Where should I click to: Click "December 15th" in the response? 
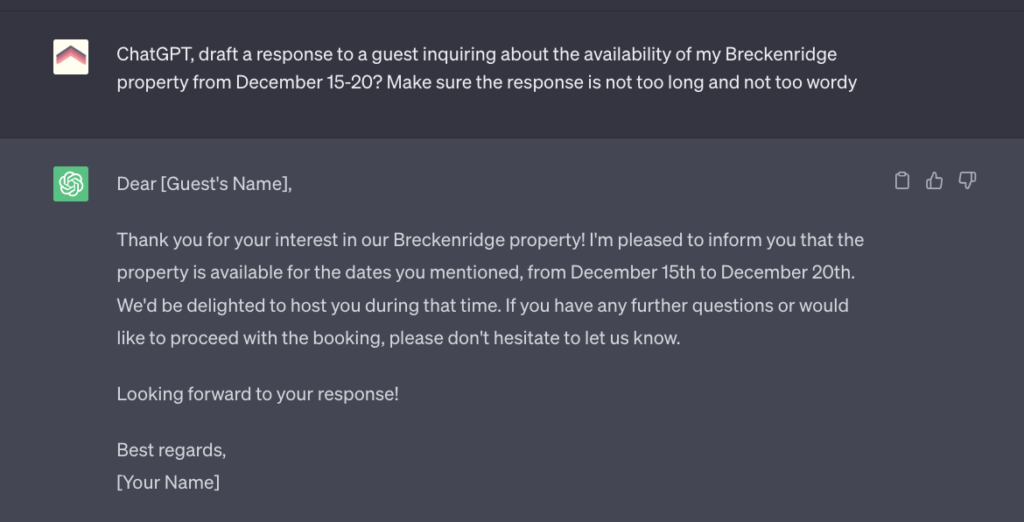(624, 273)
